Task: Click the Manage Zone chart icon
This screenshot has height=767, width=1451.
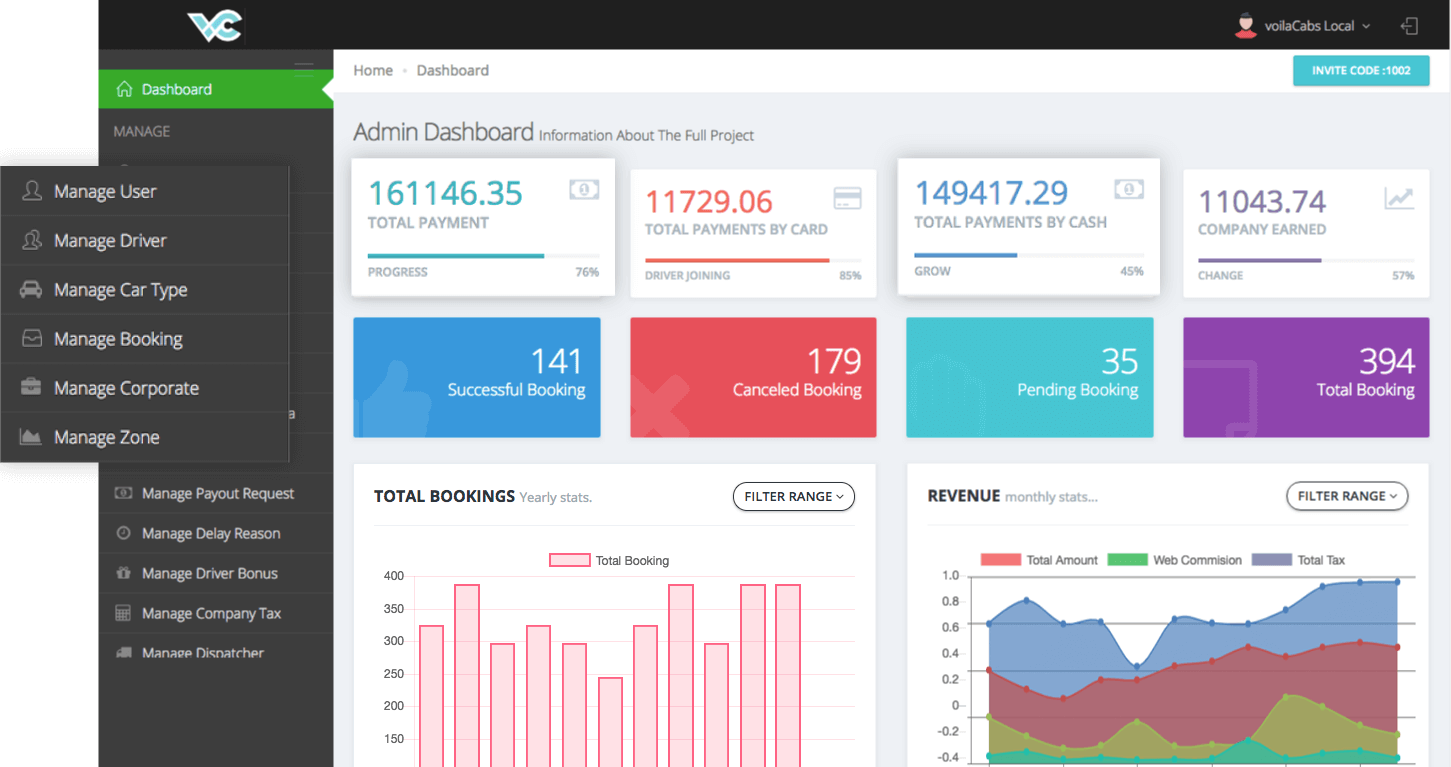Action: tap(31, 437)
